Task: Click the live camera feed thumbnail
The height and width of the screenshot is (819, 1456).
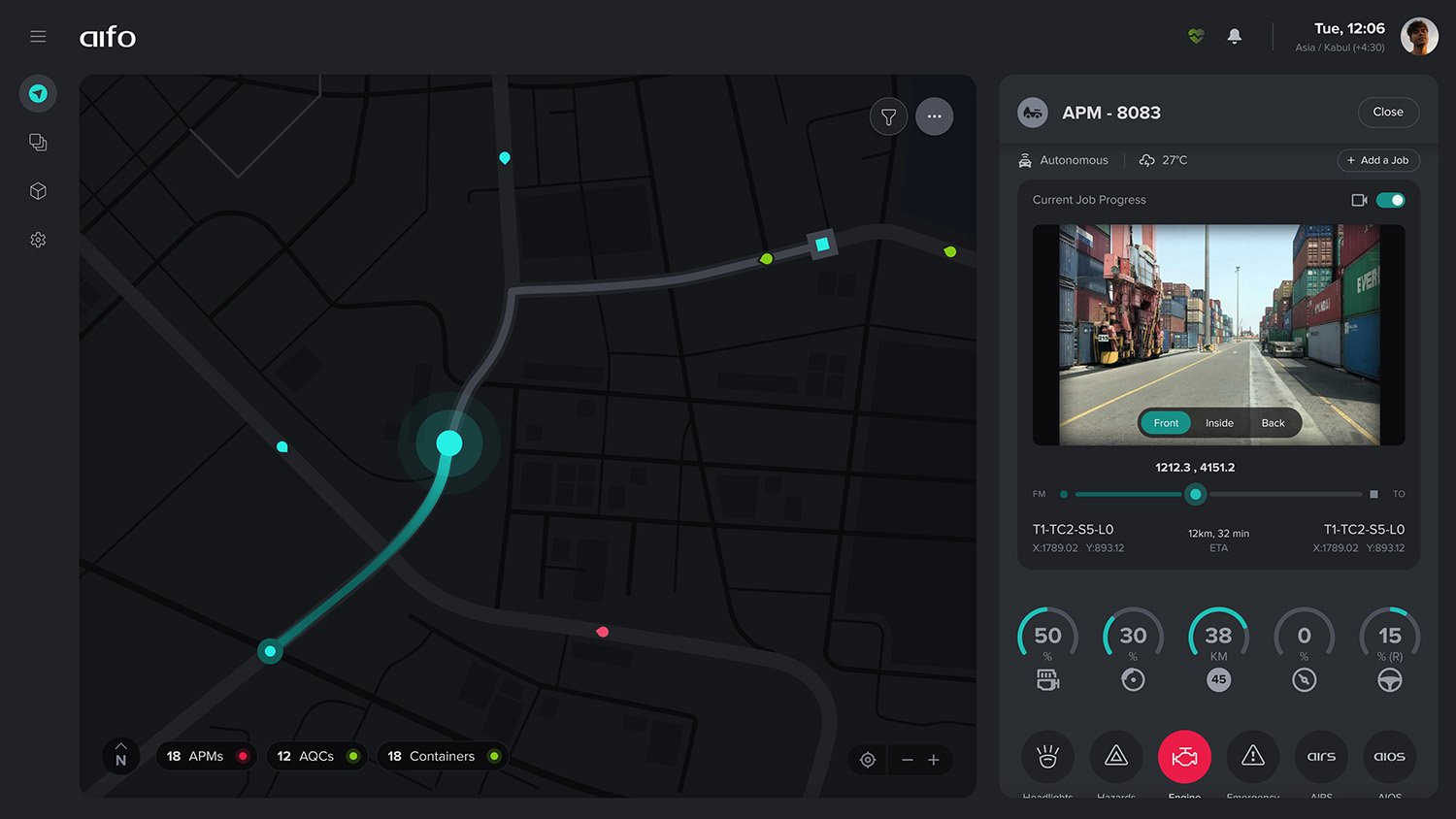Action: pyautogui.click(x=1219, y=335)
